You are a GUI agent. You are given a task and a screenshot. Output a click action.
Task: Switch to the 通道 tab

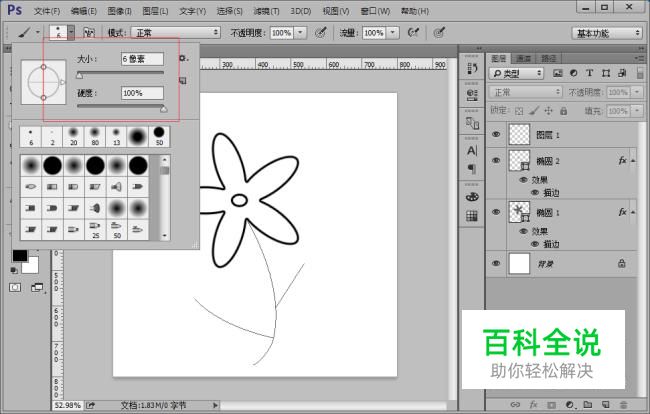[525, 58]
